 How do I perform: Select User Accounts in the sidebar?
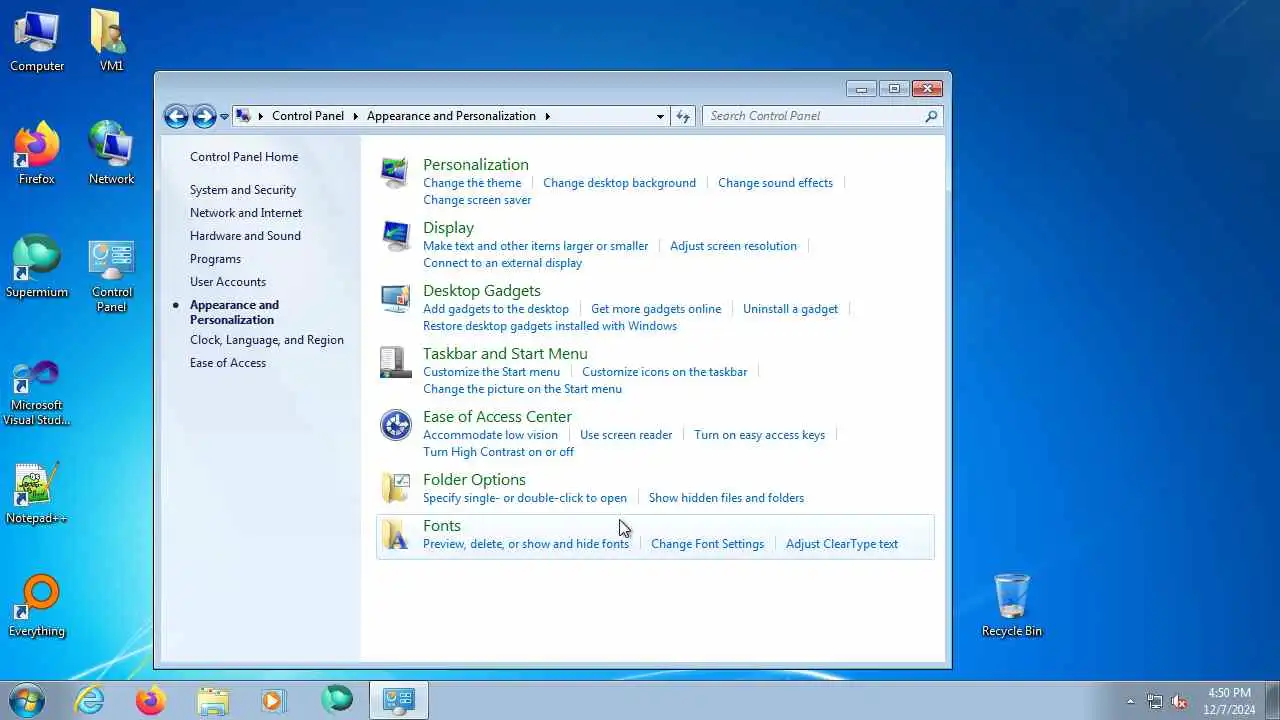pos(228,282)
